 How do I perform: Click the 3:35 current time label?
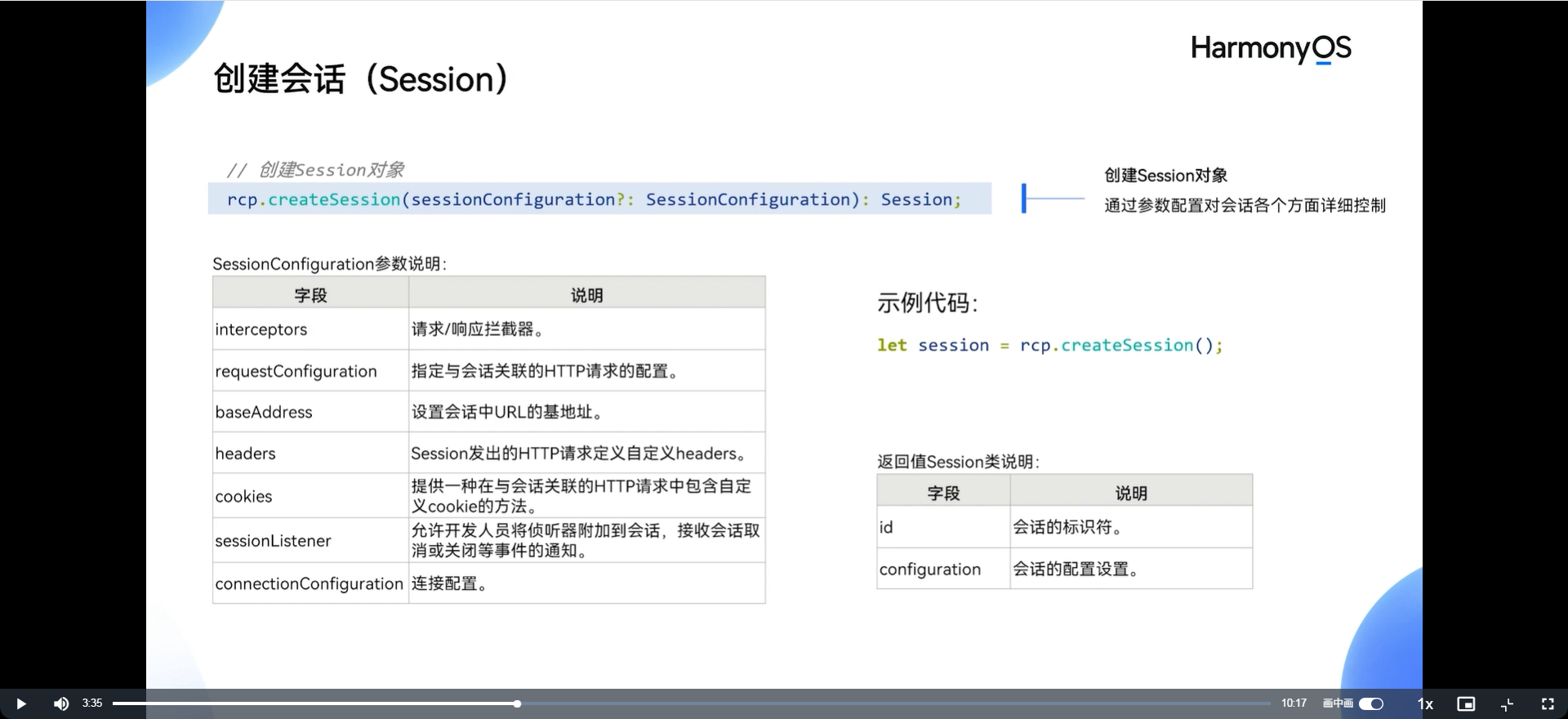(x=92, y=703)
